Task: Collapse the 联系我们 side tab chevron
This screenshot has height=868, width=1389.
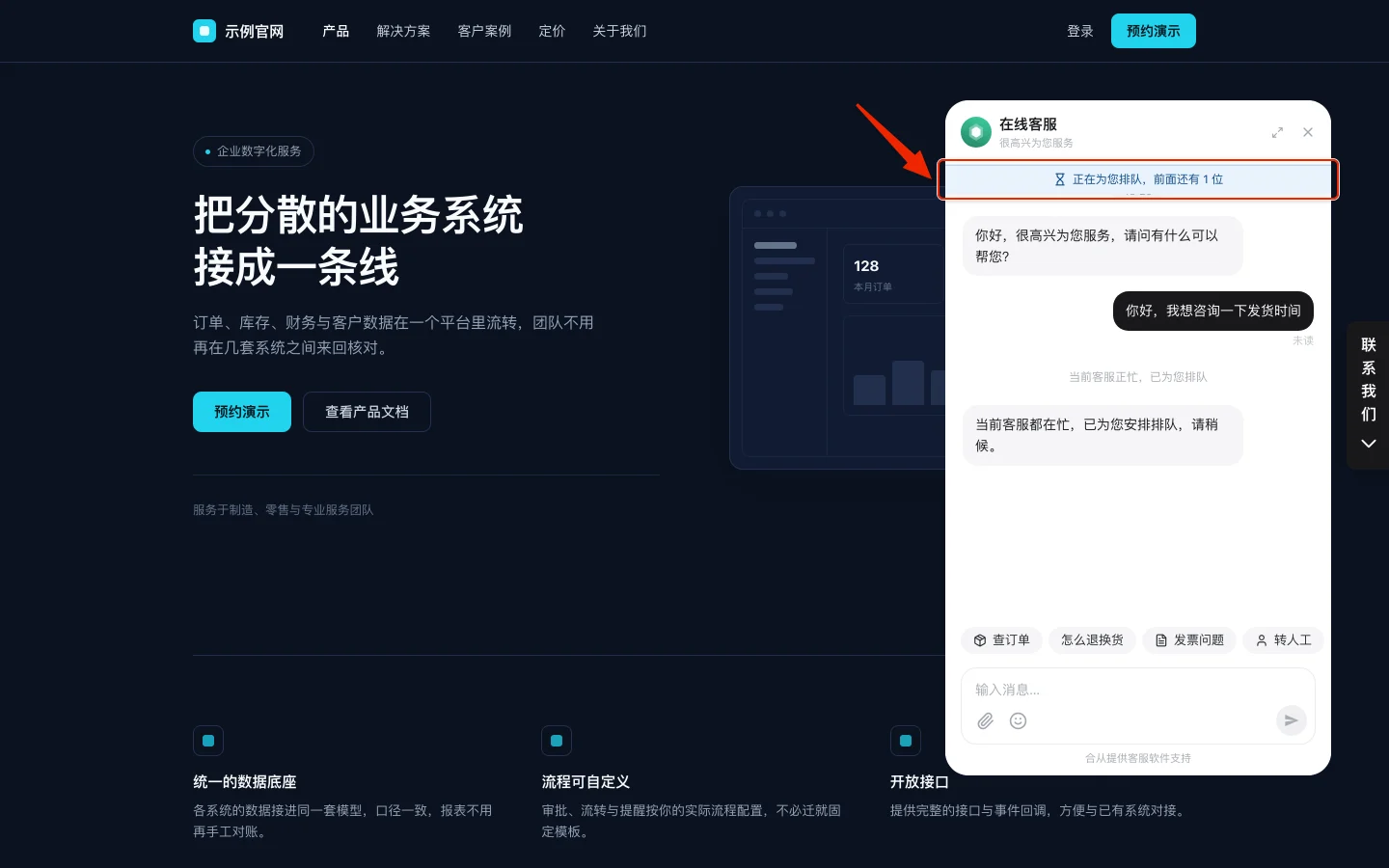Action: pyautogui.click(x=1368, y=444)
